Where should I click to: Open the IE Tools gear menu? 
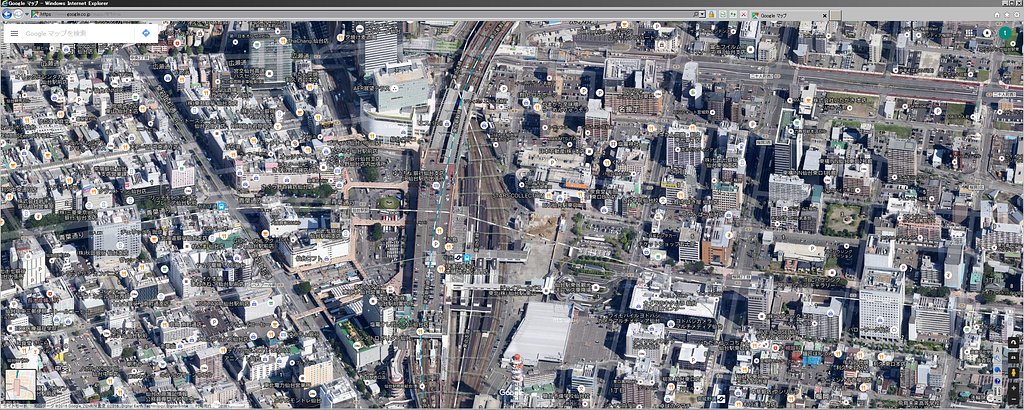[1017, 14]
